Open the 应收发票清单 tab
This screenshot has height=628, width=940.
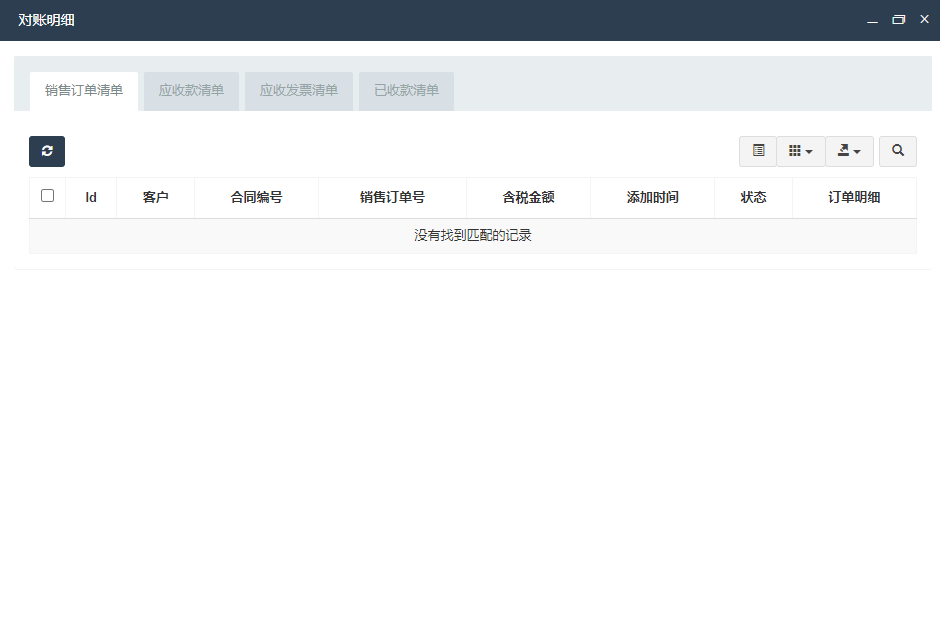[x=299, y=91]
